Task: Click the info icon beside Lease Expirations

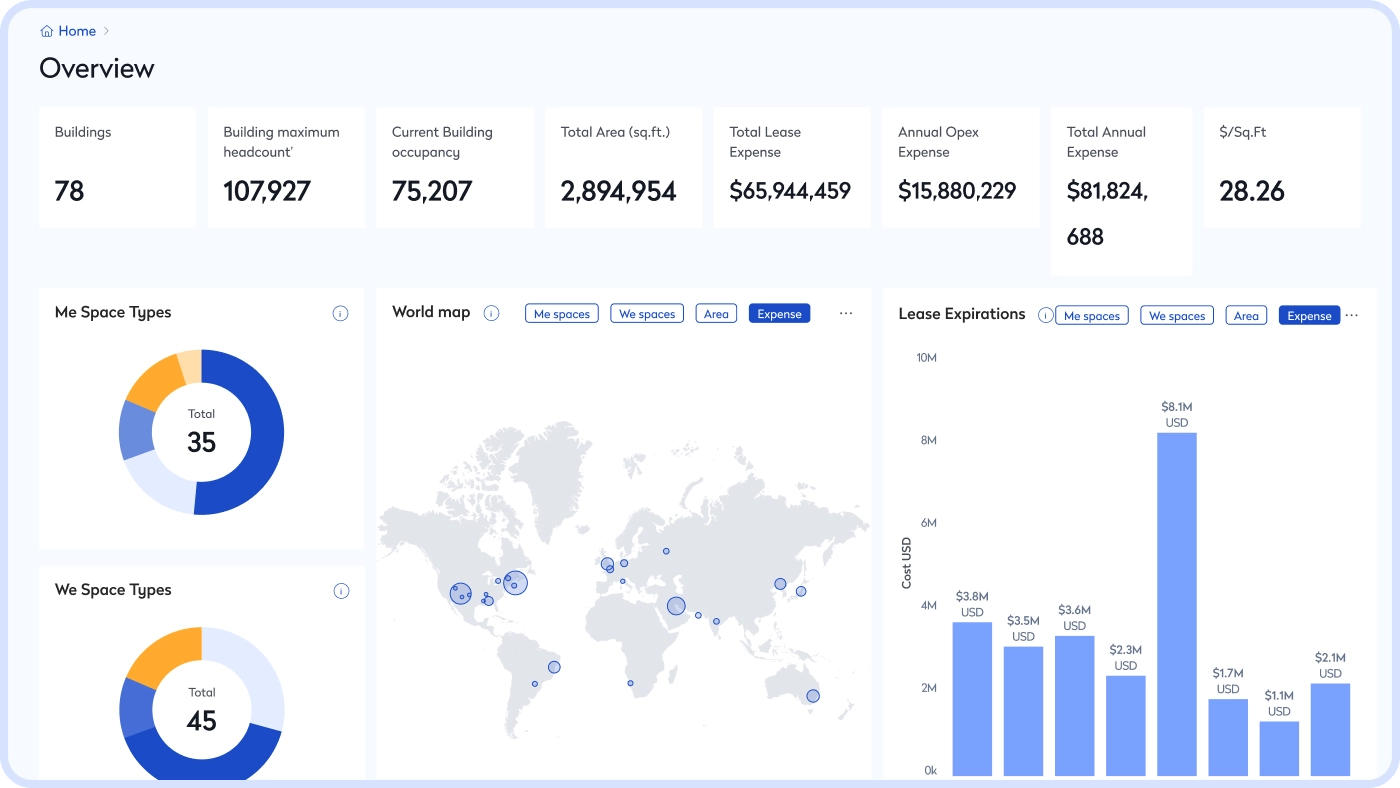Action: [1046, 315]
